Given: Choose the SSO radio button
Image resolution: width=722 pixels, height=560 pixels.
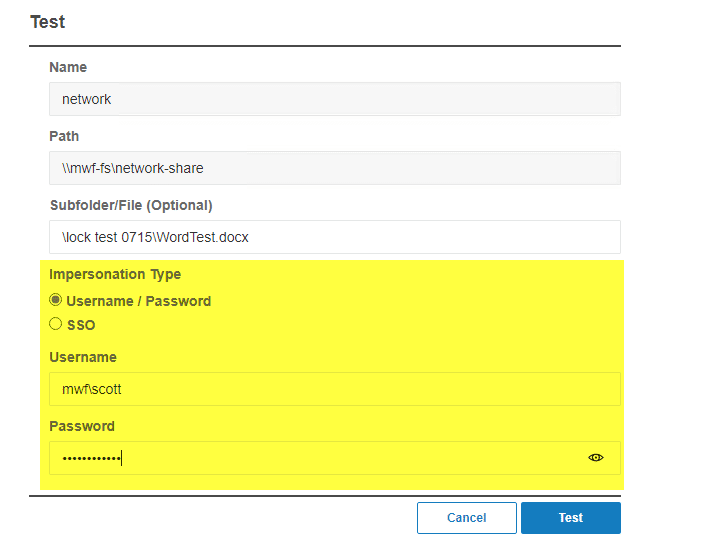Looking at the screenshot, I should (x=56, y=324).
